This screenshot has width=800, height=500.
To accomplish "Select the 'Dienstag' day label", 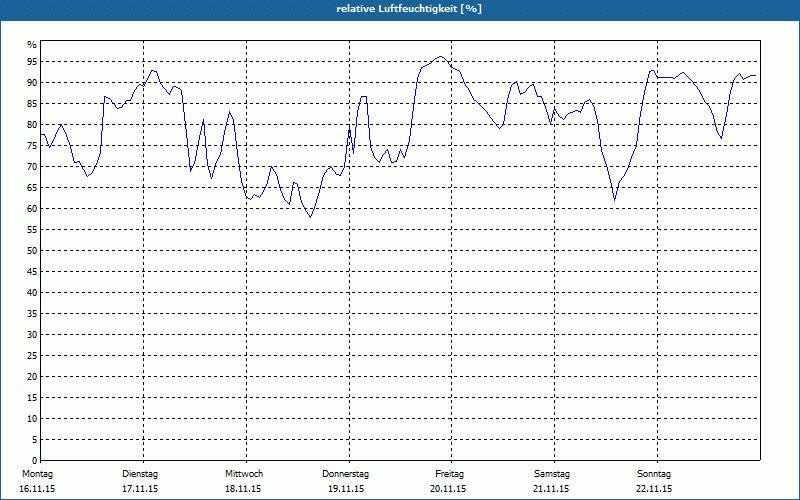I will pos(140,474).
